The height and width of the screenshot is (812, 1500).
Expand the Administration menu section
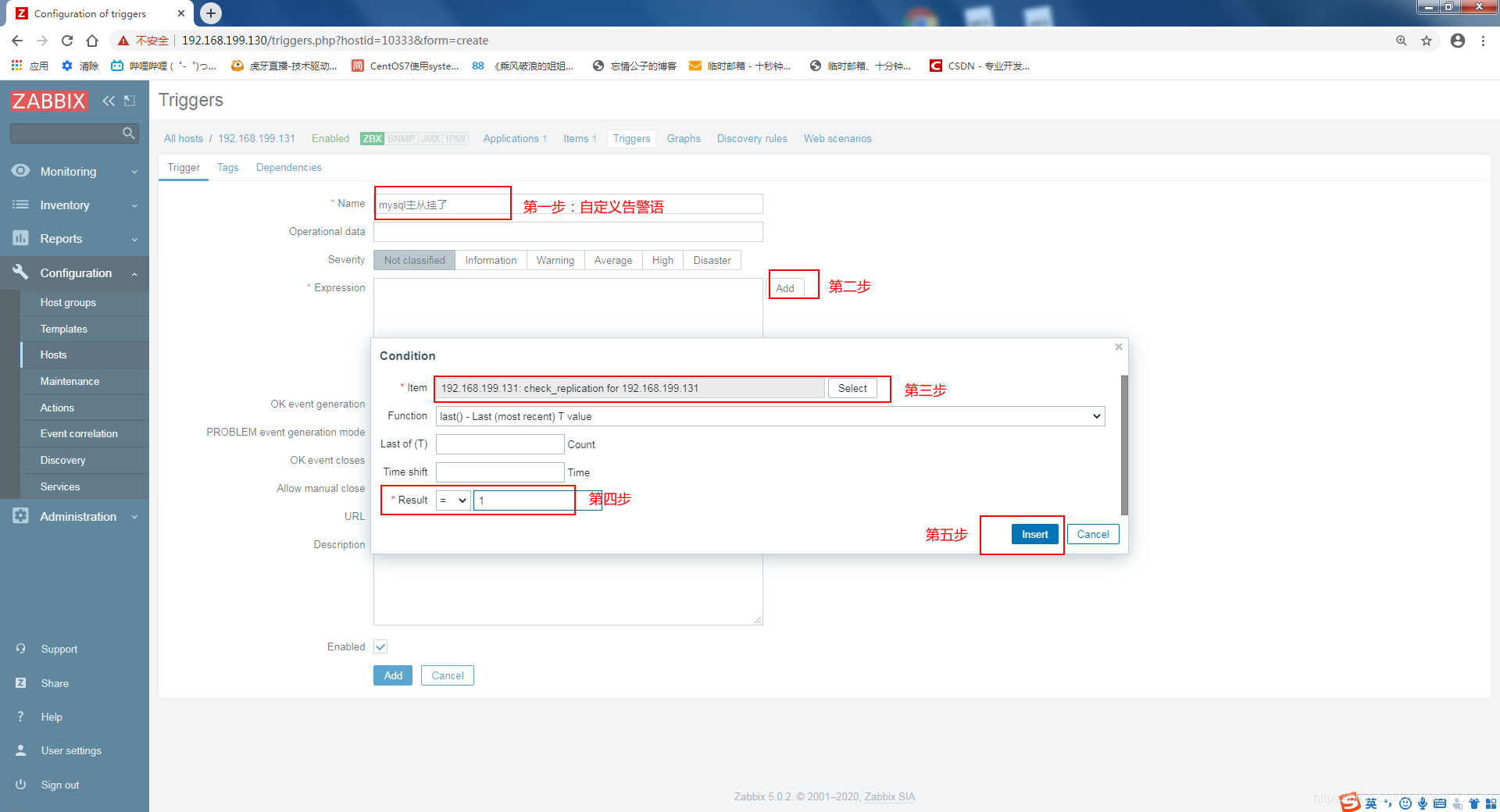74,516
